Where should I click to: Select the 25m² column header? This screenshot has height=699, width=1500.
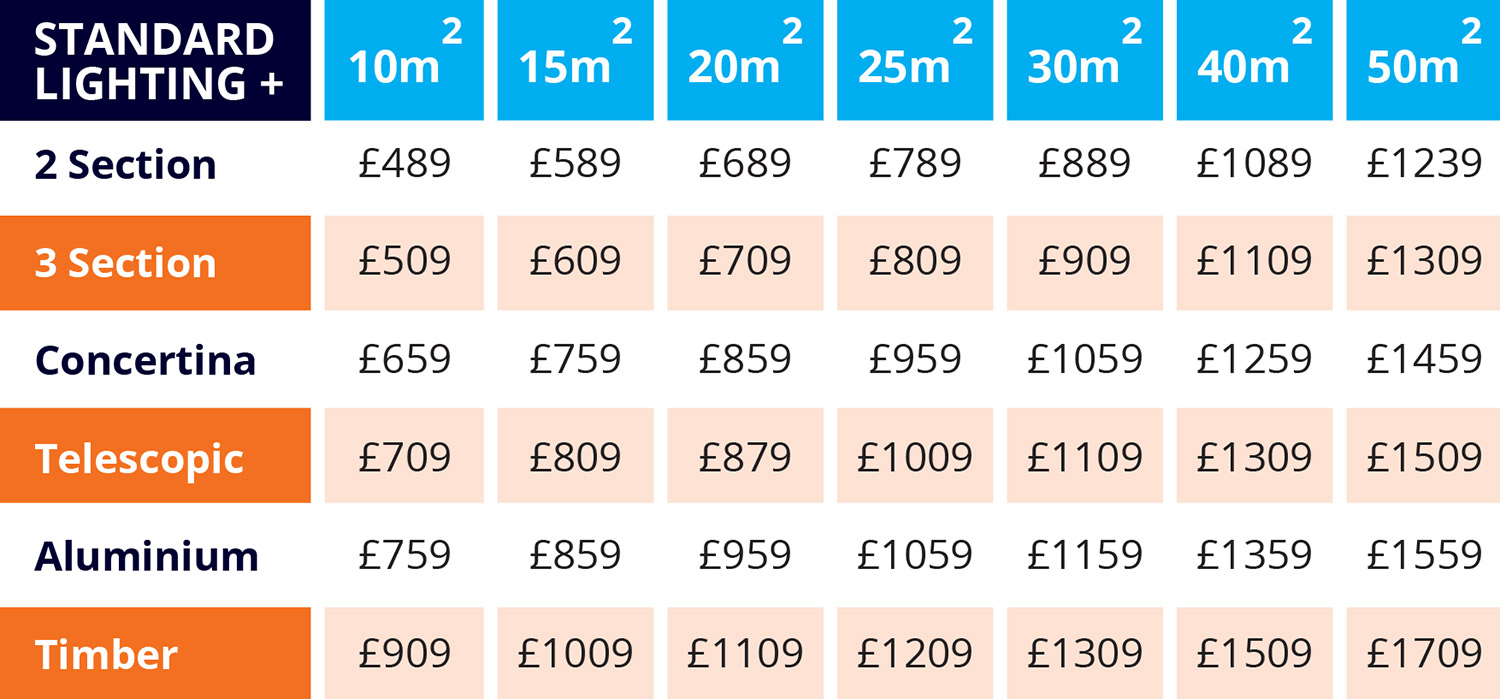pyautogui.click(x=915, y=60)
